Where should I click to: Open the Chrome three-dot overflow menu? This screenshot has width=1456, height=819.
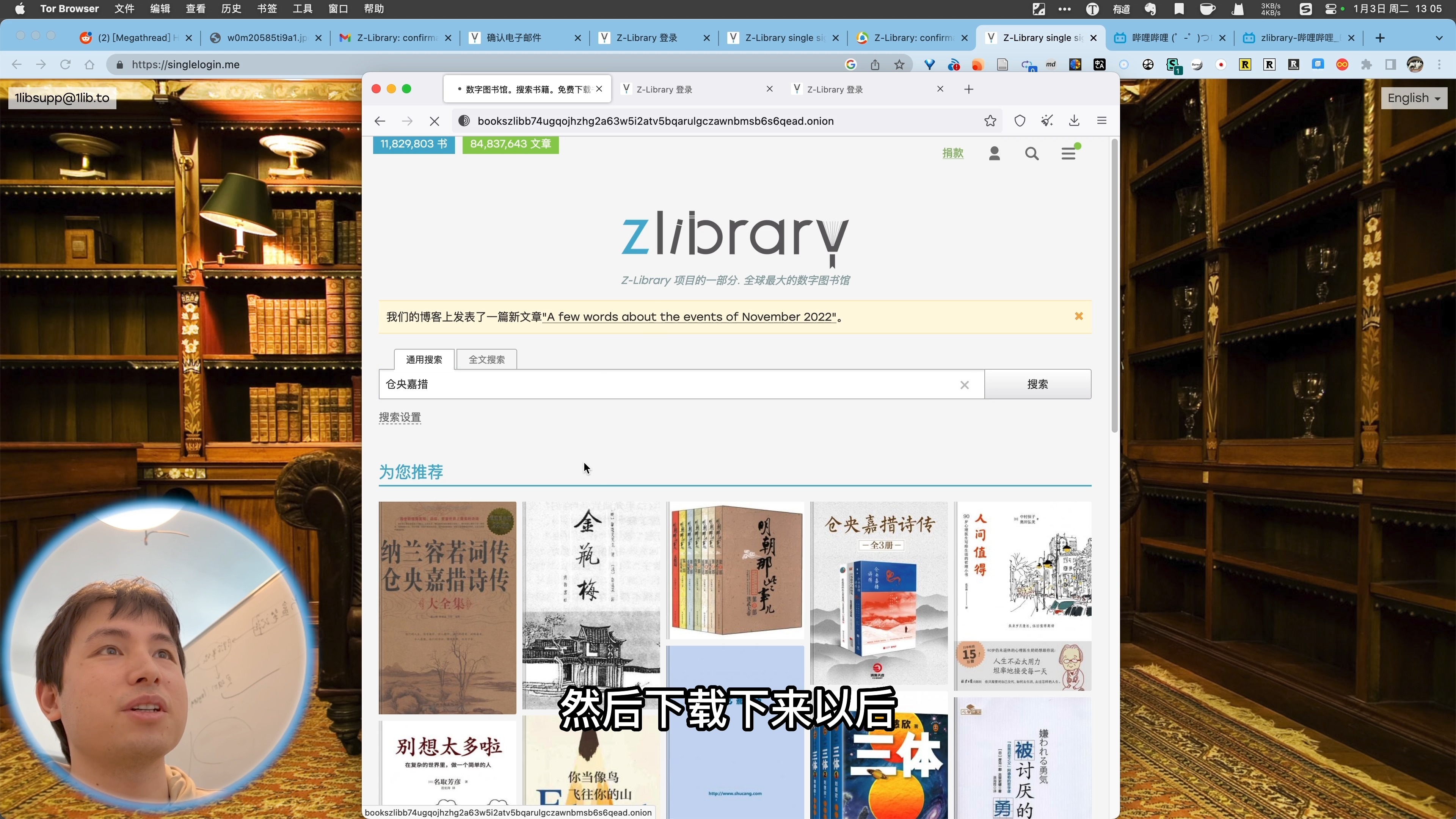1440,64
